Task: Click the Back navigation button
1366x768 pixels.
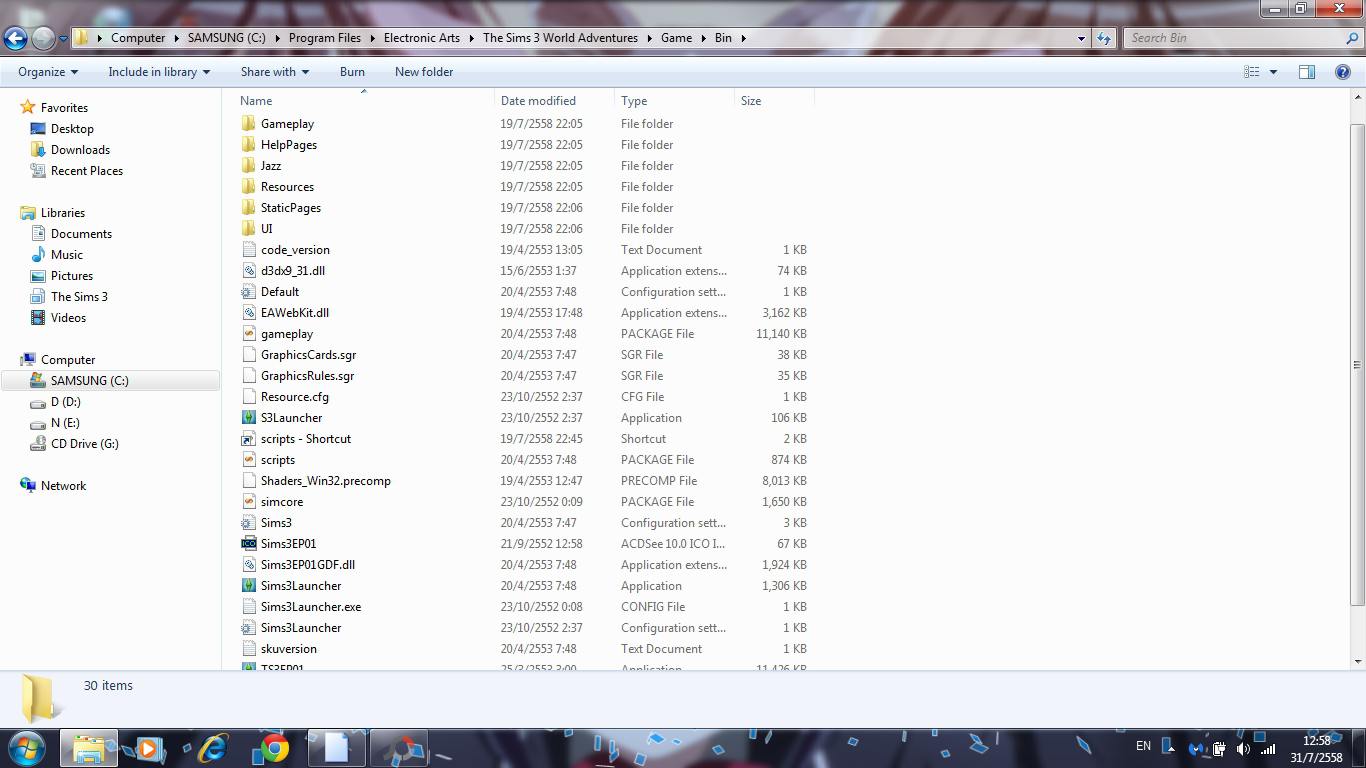Action: [x=15, y=38]
